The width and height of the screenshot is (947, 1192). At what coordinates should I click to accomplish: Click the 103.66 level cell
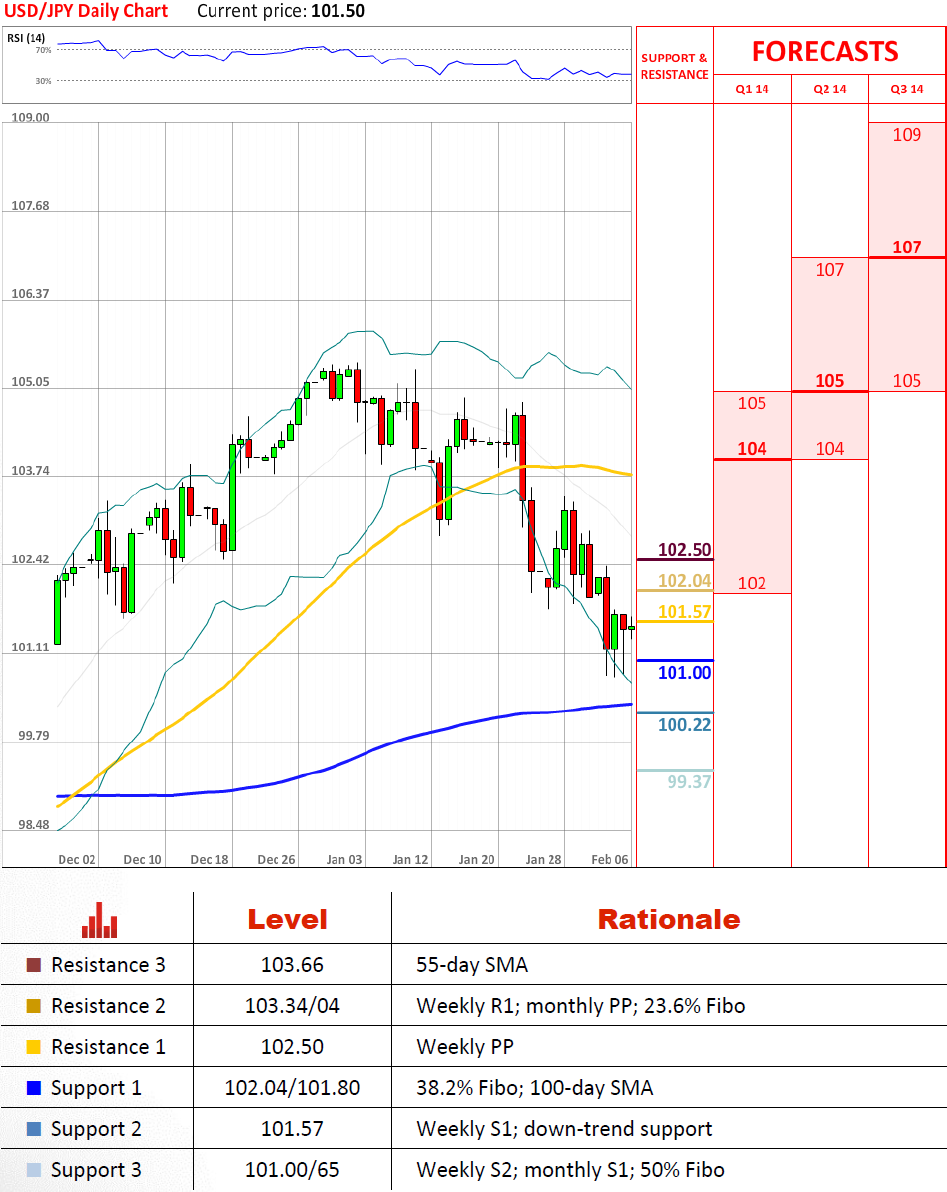(x=293, y=965)
